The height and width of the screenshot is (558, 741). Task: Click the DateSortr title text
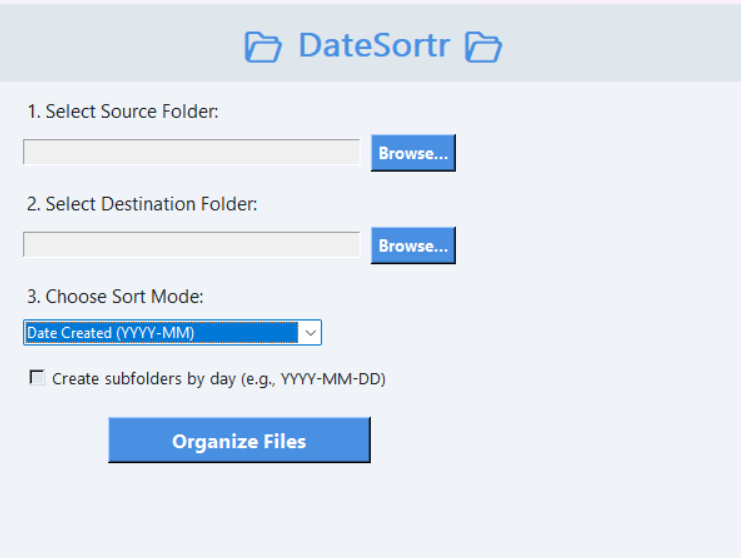(x=374, y=46)
